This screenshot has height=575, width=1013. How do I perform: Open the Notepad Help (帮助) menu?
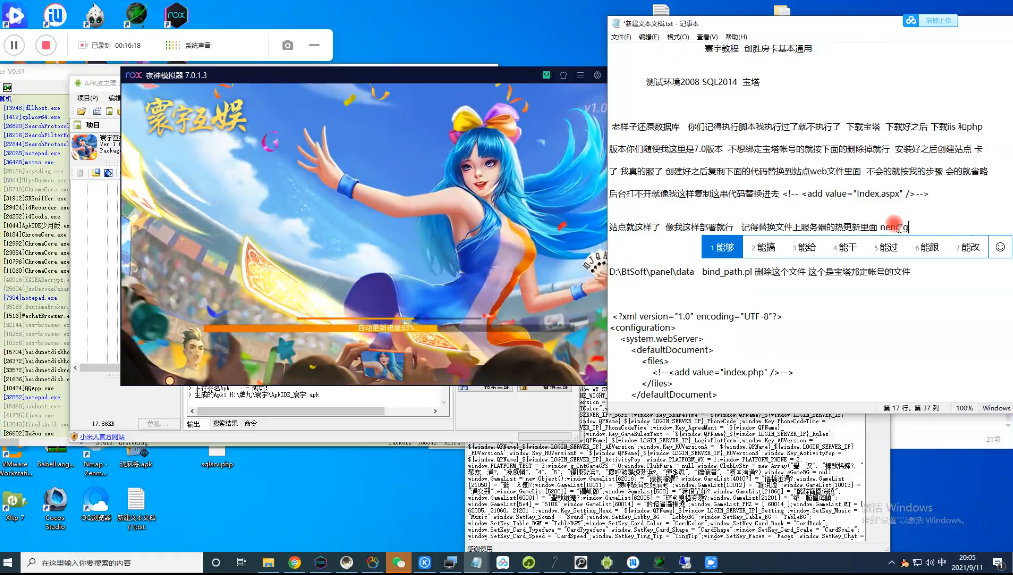click(x=736, y=37)
